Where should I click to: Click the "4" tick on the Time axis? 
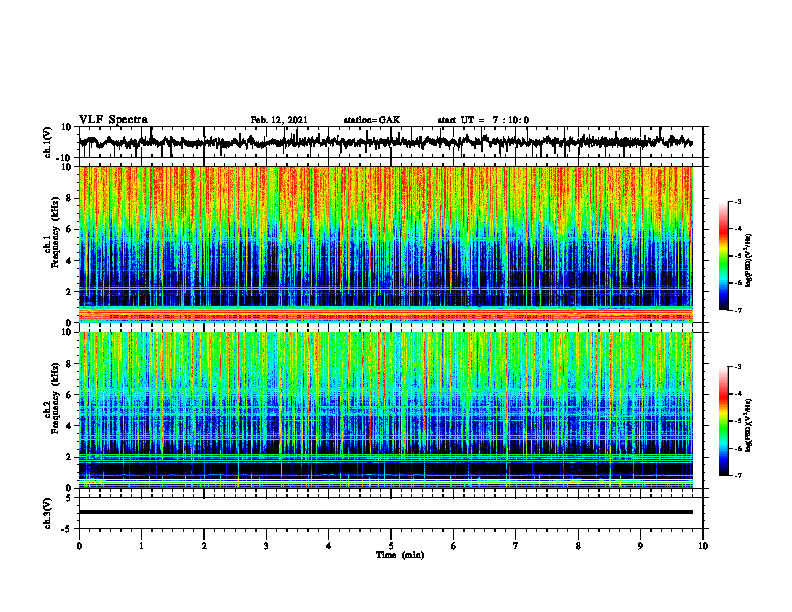click(x=329, y=546)
